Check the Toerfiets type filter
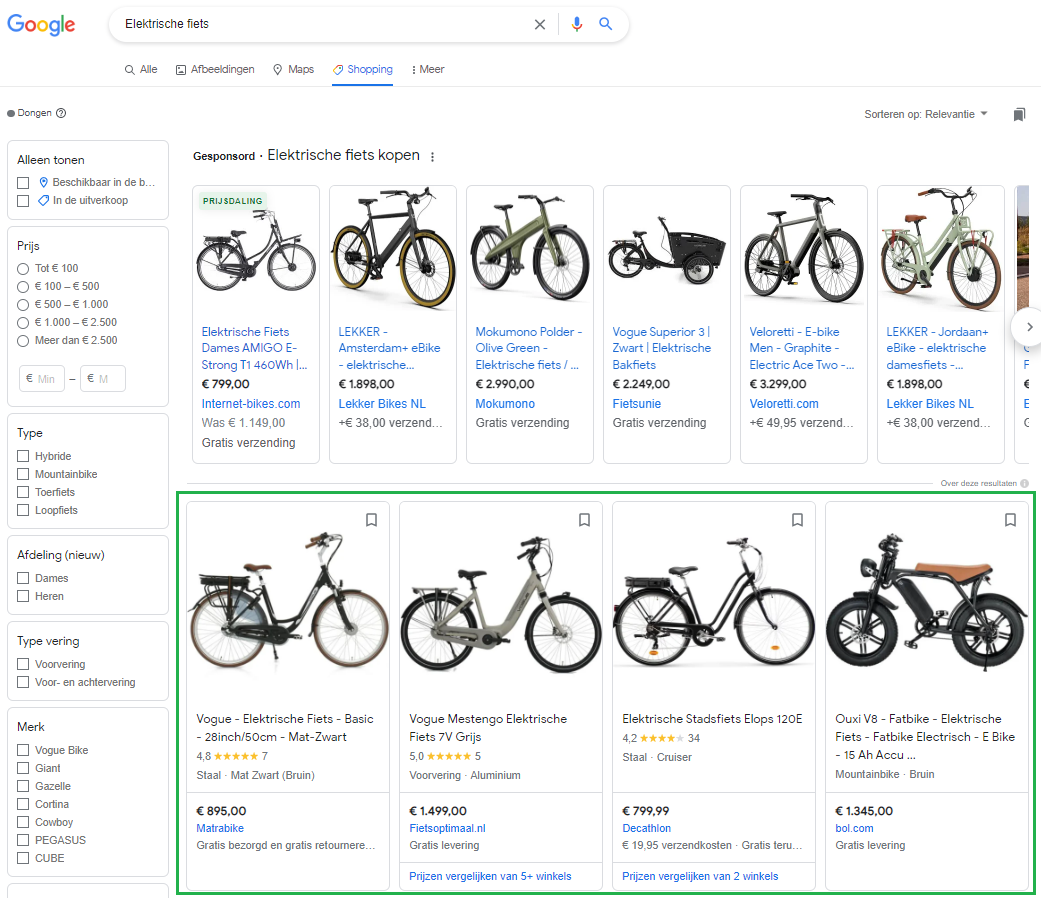The width and height of the screenshot is (1041, 898). click(23, 492)
